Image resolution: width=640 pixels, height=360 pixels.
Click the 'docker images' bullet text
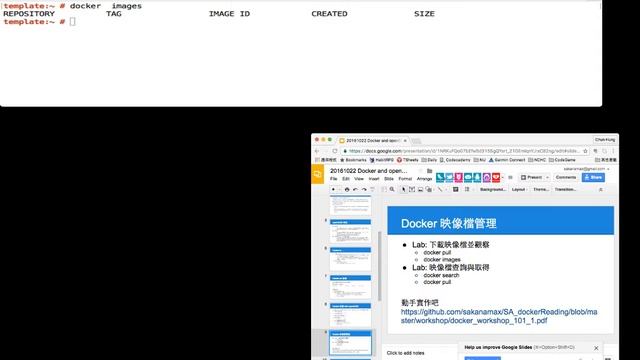[442, 260]
